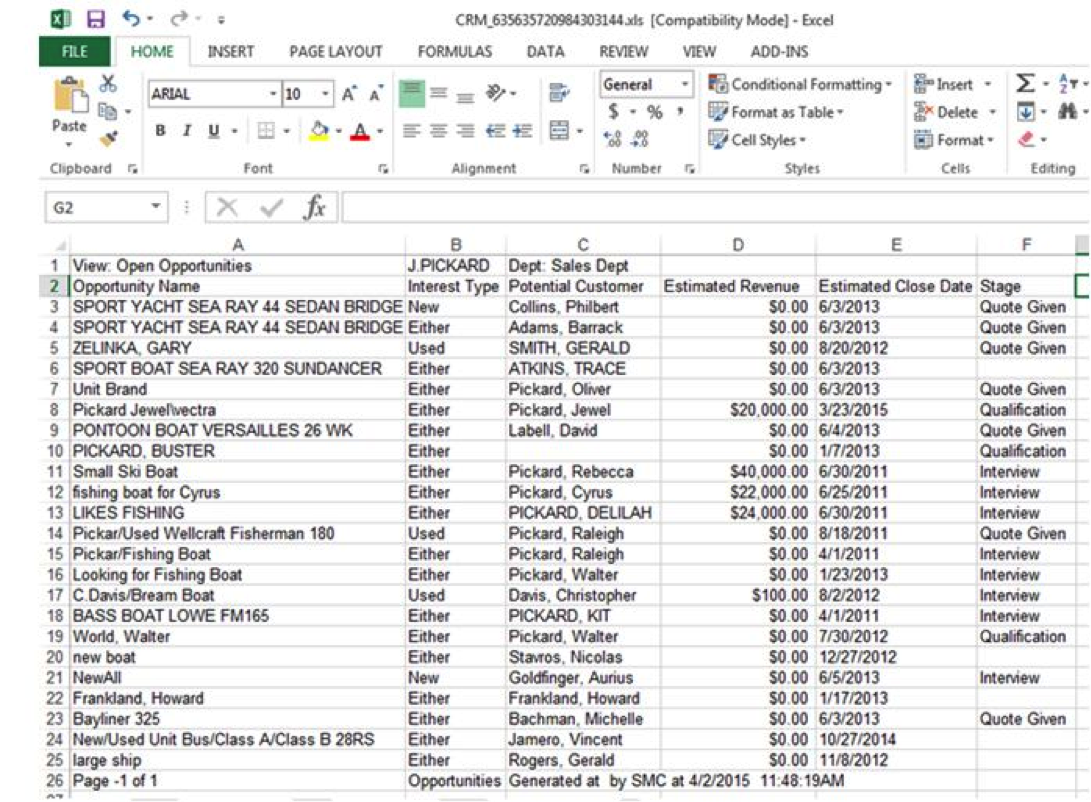Screen dimensions: 1091x802
Task: Switch to the PAGE LAYOUT tab
Action: pyautogui.click(x=336, y=51)
